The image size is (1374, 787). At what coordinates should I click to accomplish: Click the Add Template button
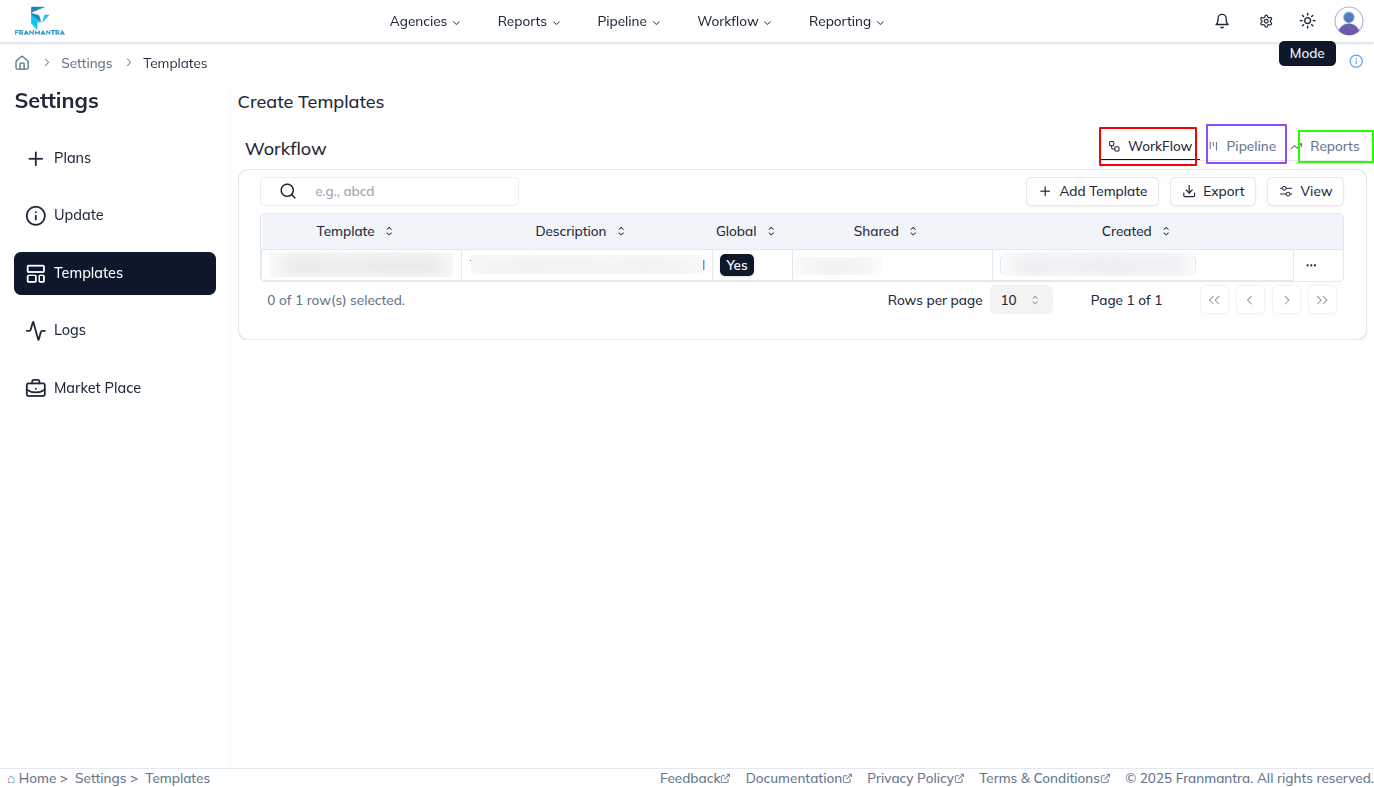pos(1092,191)
